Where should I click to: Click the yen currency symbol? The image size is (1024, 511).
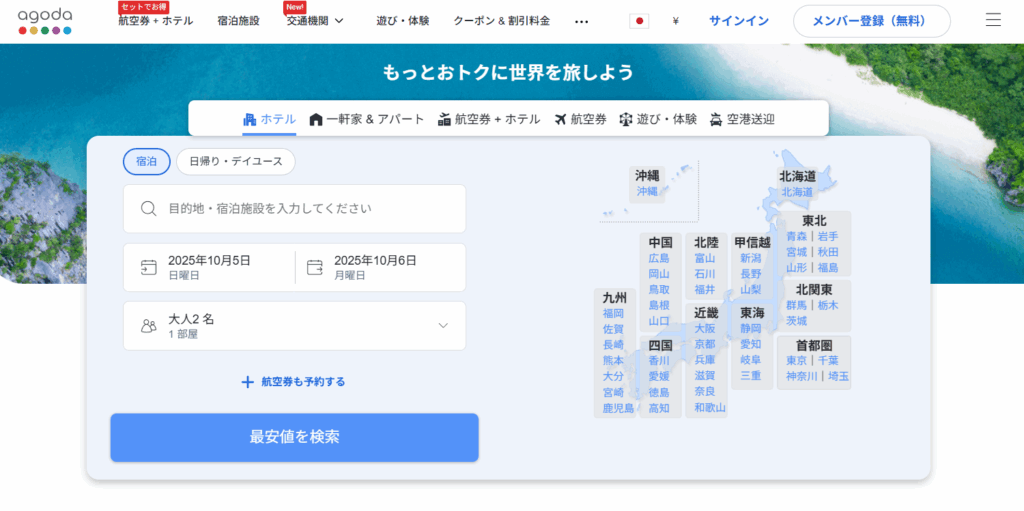(x=676, y=21)
